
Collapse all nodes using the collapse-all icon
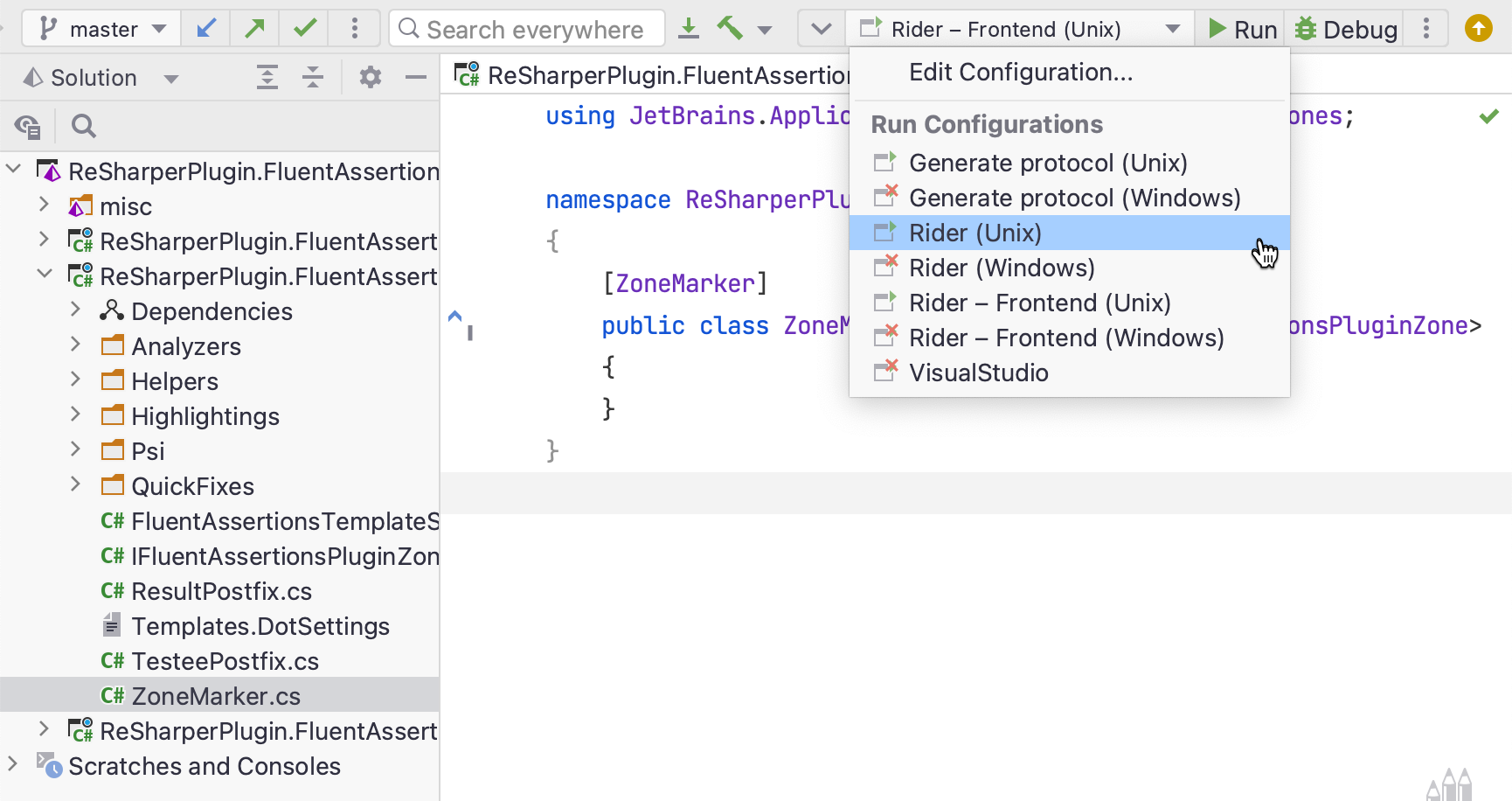click(311, 77)
